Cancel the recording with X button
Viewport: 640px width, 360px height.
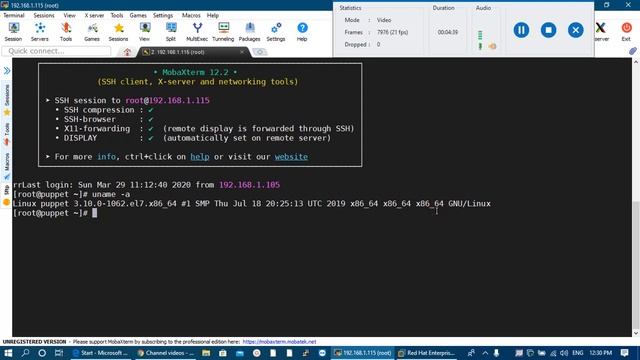576,30
